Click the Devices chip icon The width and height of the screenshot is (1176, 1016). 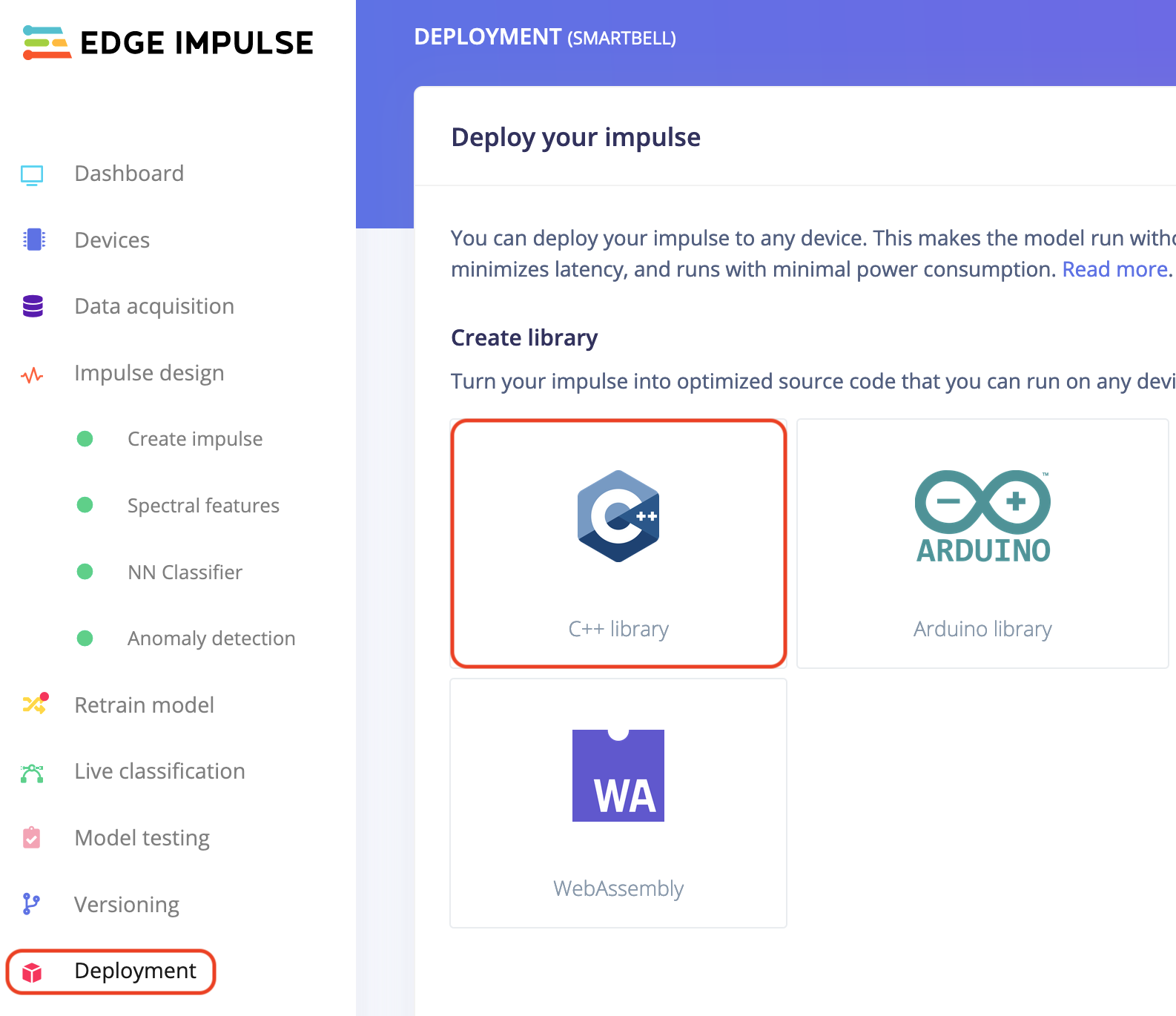[x=33, y=240]
